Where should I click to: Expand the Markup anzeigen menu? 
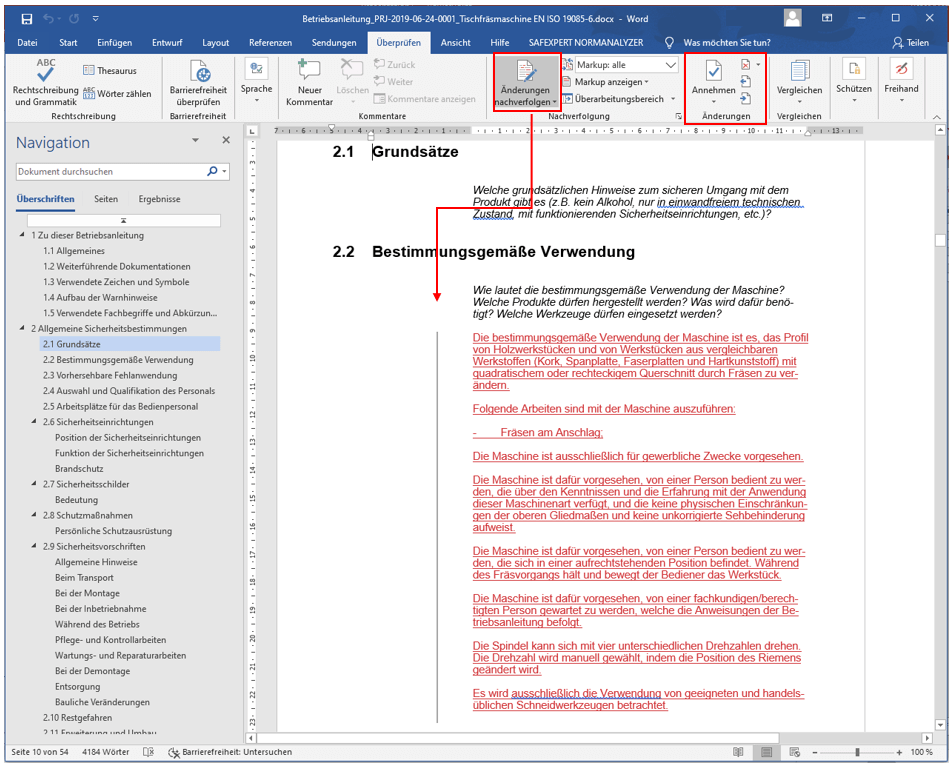[x=611, y=82]
